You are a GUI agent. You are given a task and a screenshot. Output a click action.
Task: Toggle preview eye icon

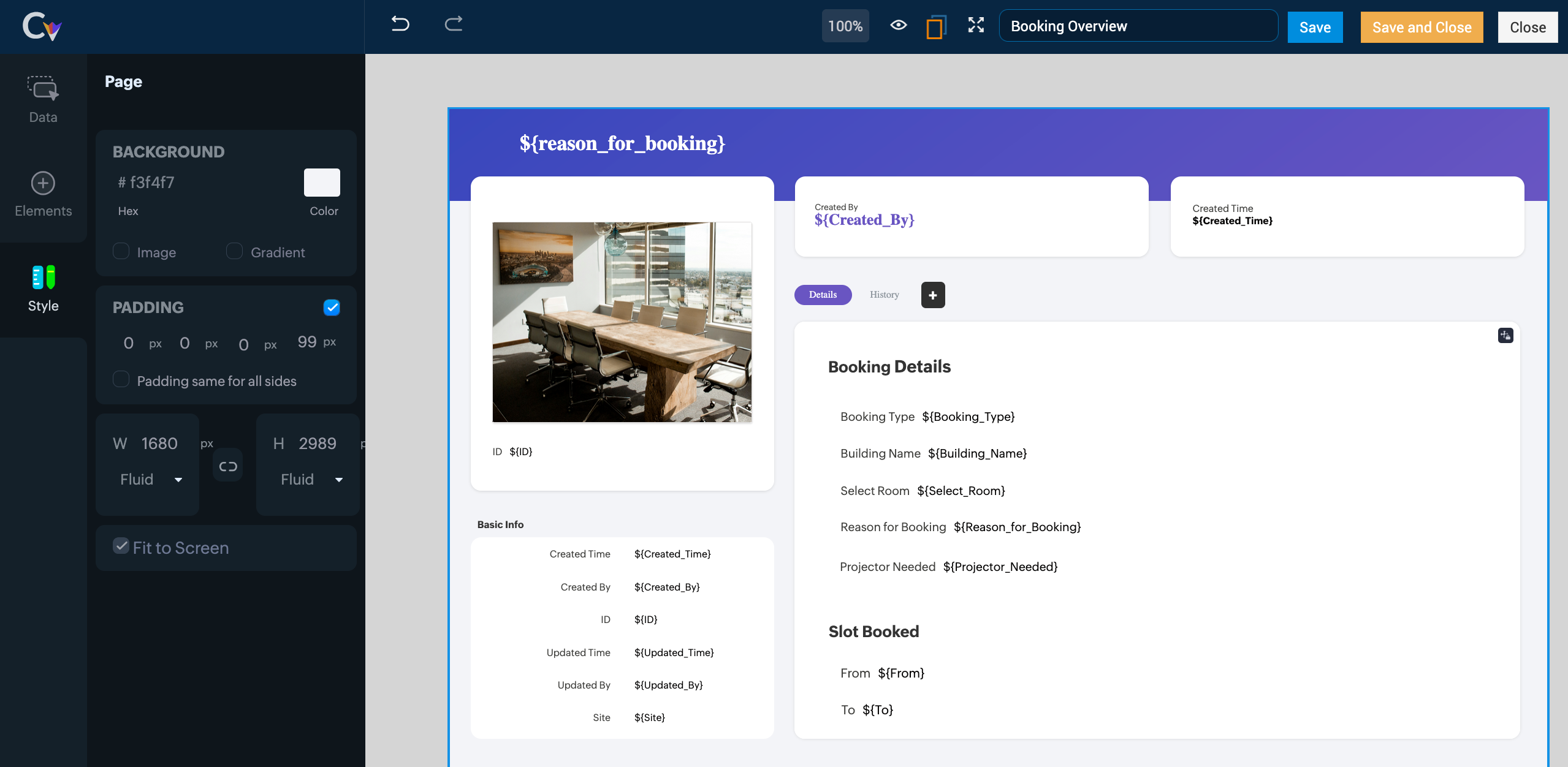coord(898,25)
